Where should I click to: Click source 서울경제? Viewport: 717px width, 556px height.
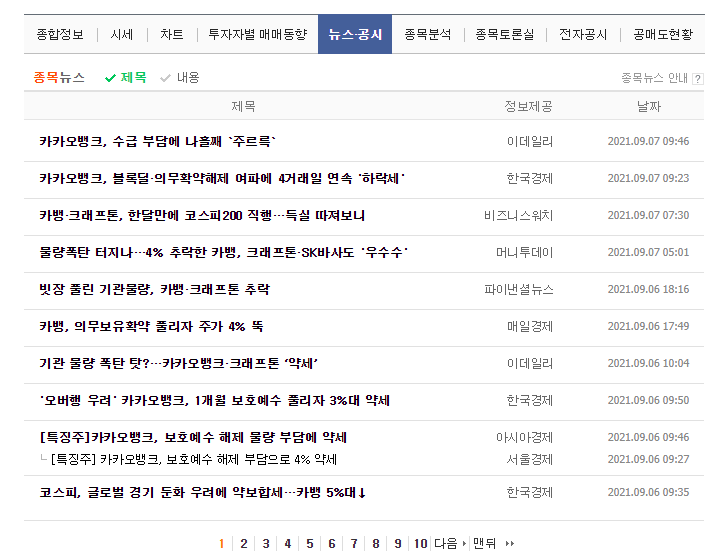tap(530, 459)
